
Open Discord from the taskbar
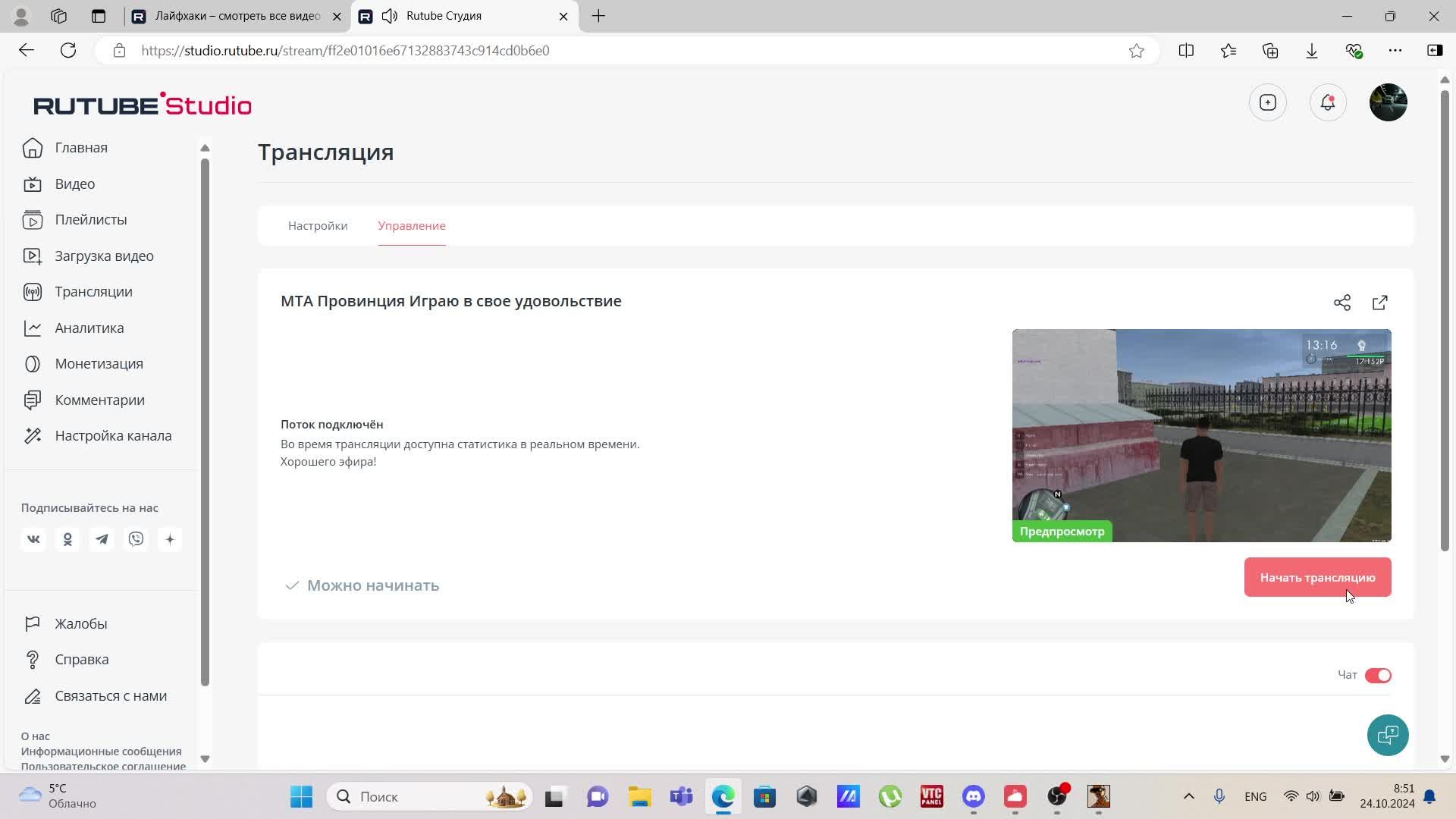click(x=973, y=796)
